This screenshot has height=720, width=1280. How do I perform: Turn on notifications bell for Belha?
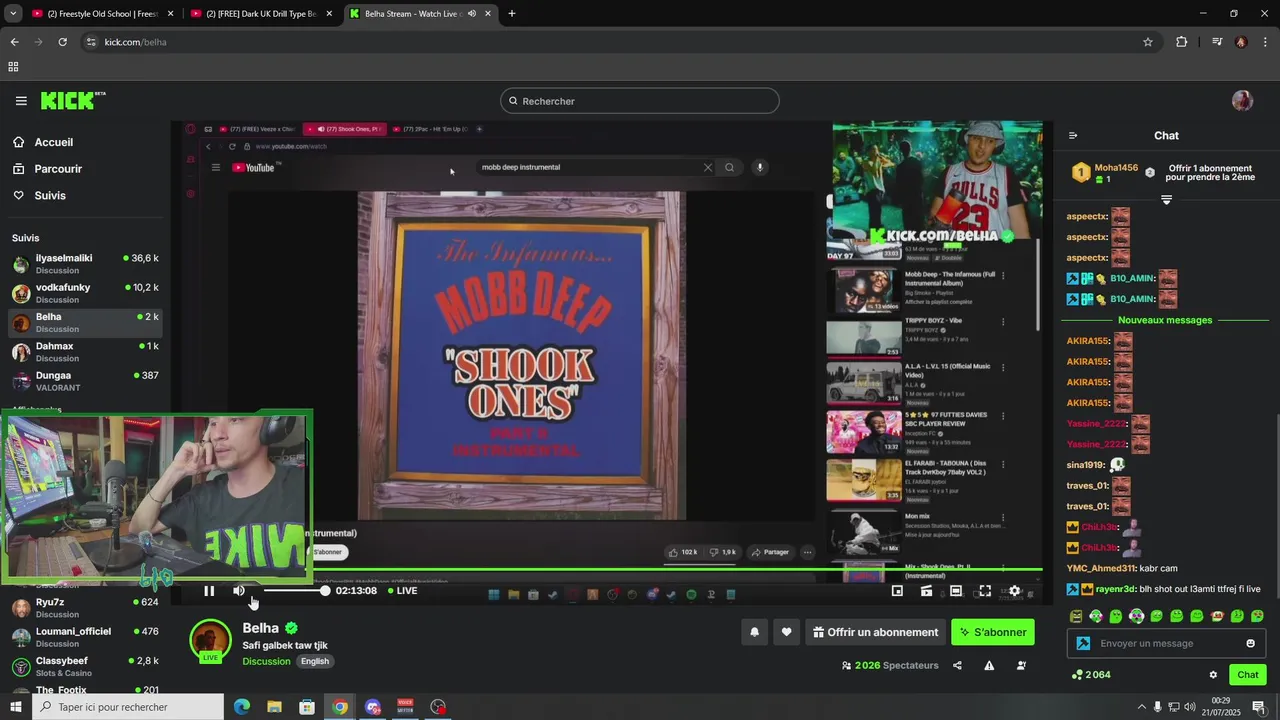click(754, 632)
